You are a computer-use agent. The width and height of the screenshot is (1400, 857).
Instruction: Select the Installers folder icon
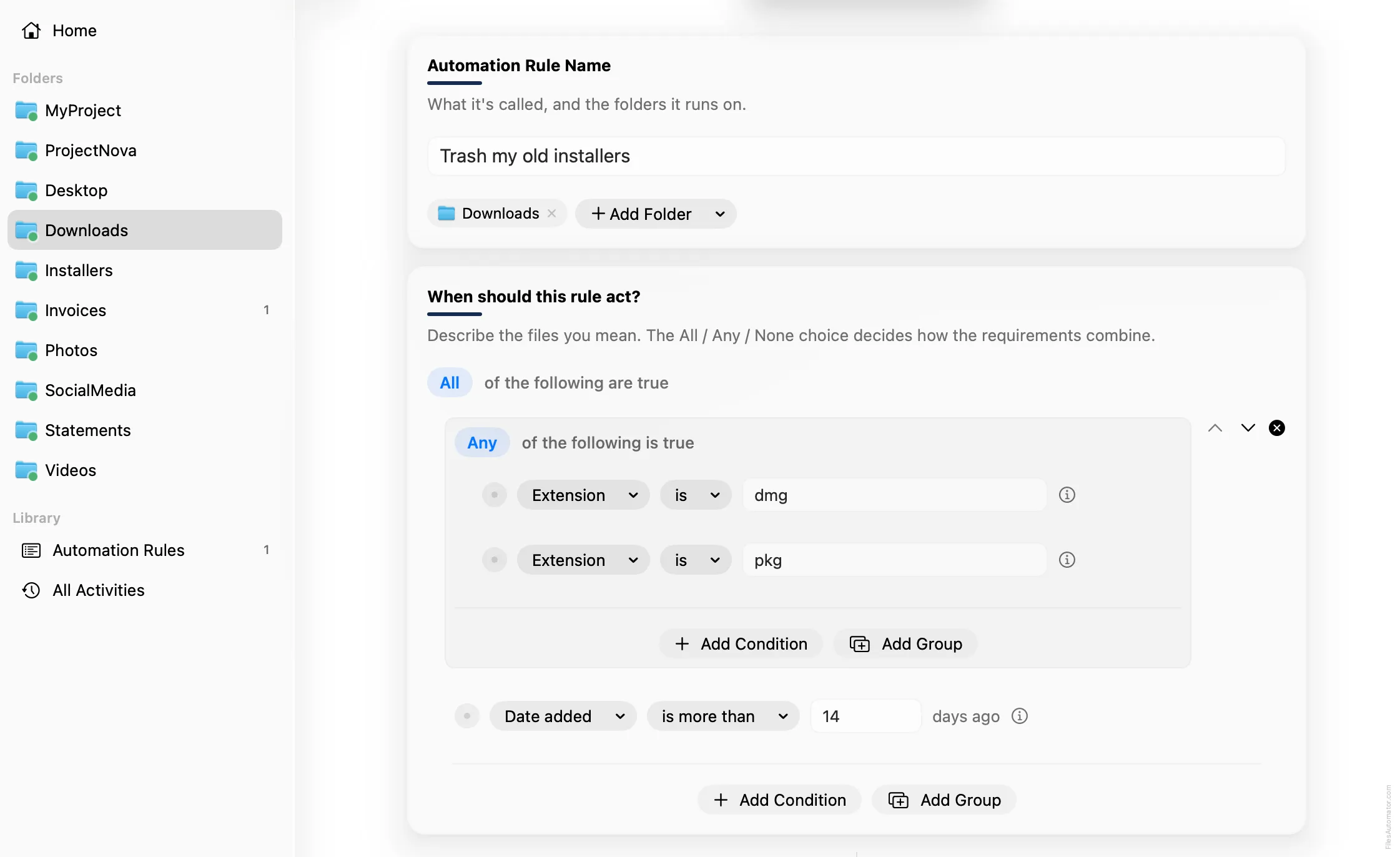[x=26, y=270]
